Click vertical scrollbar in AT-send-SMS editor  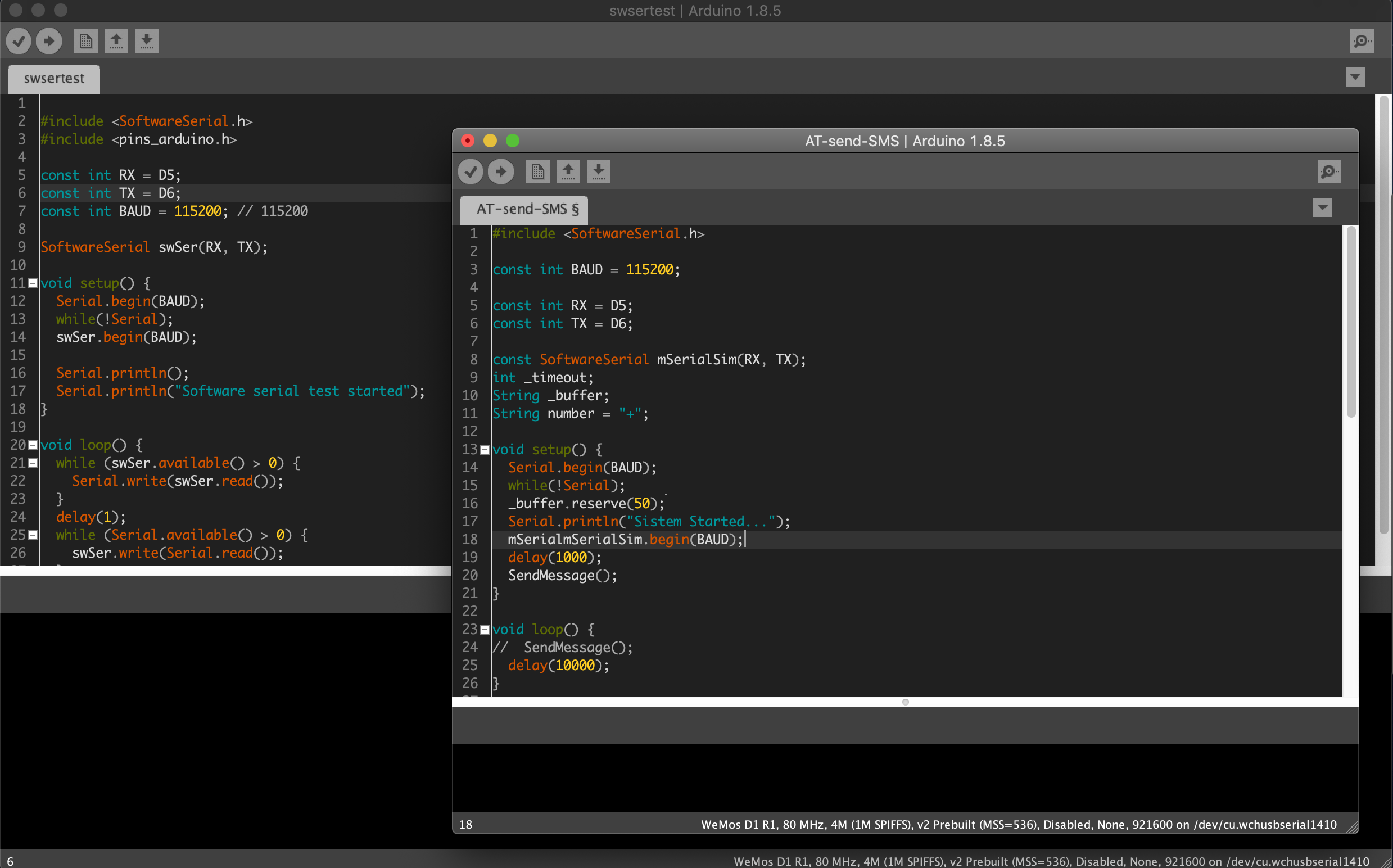point(1351,322)
